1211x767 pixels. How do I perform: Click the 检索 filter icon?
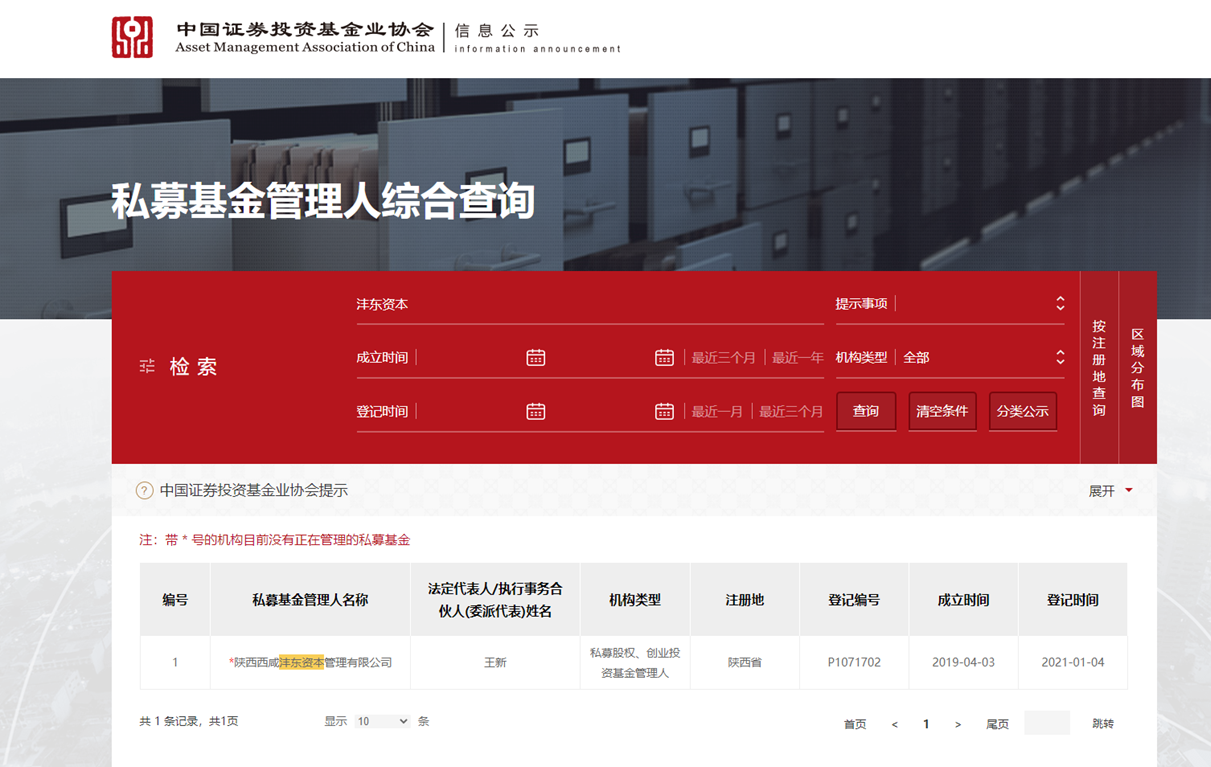pos(147,367)
